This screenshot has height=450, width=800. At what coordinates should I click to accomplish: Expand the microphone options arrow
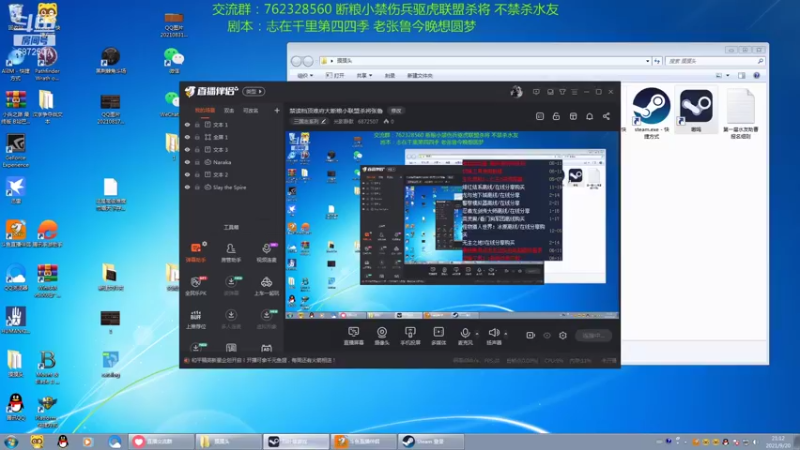(x=477, y=334)
